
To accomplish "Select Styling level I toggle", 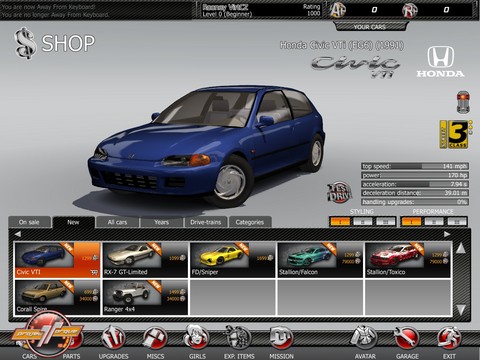I will 340,221.
